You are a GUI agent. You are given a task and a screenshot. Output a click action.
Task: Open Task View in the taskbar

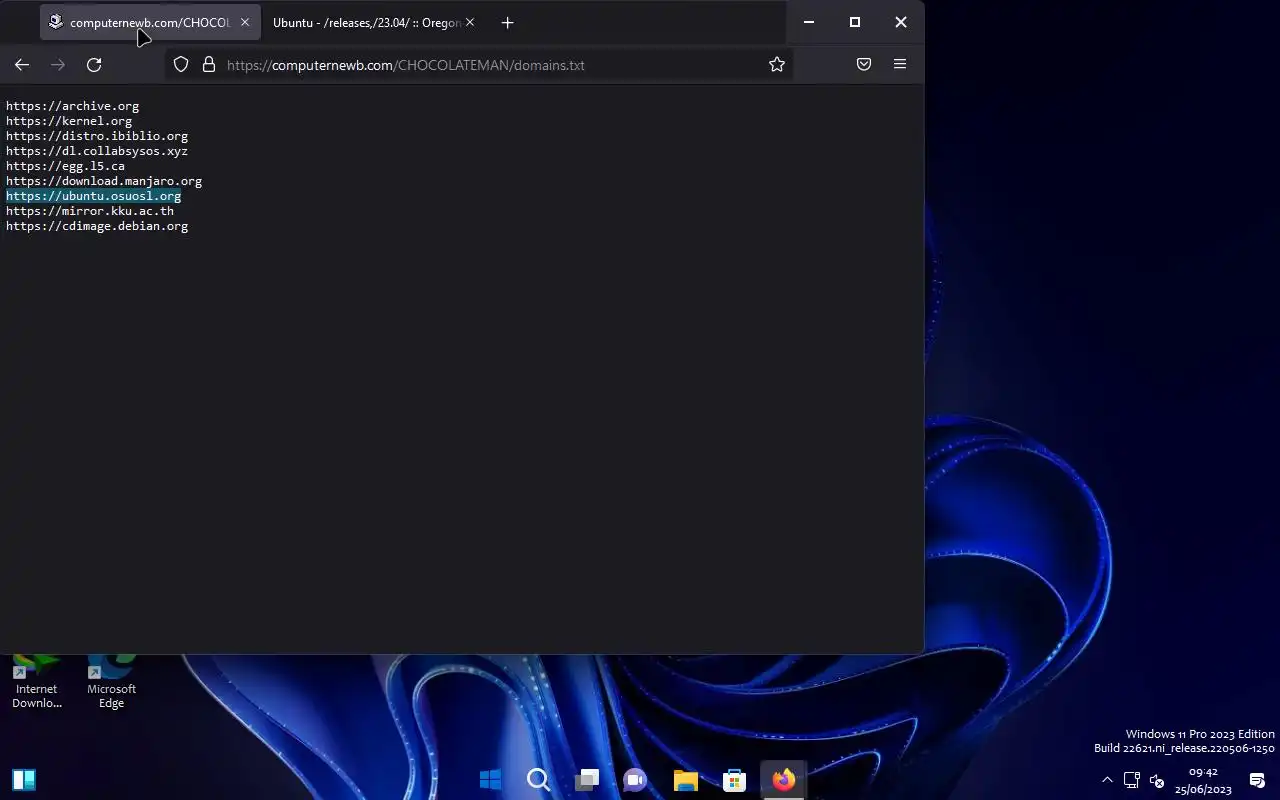[587, 779]
